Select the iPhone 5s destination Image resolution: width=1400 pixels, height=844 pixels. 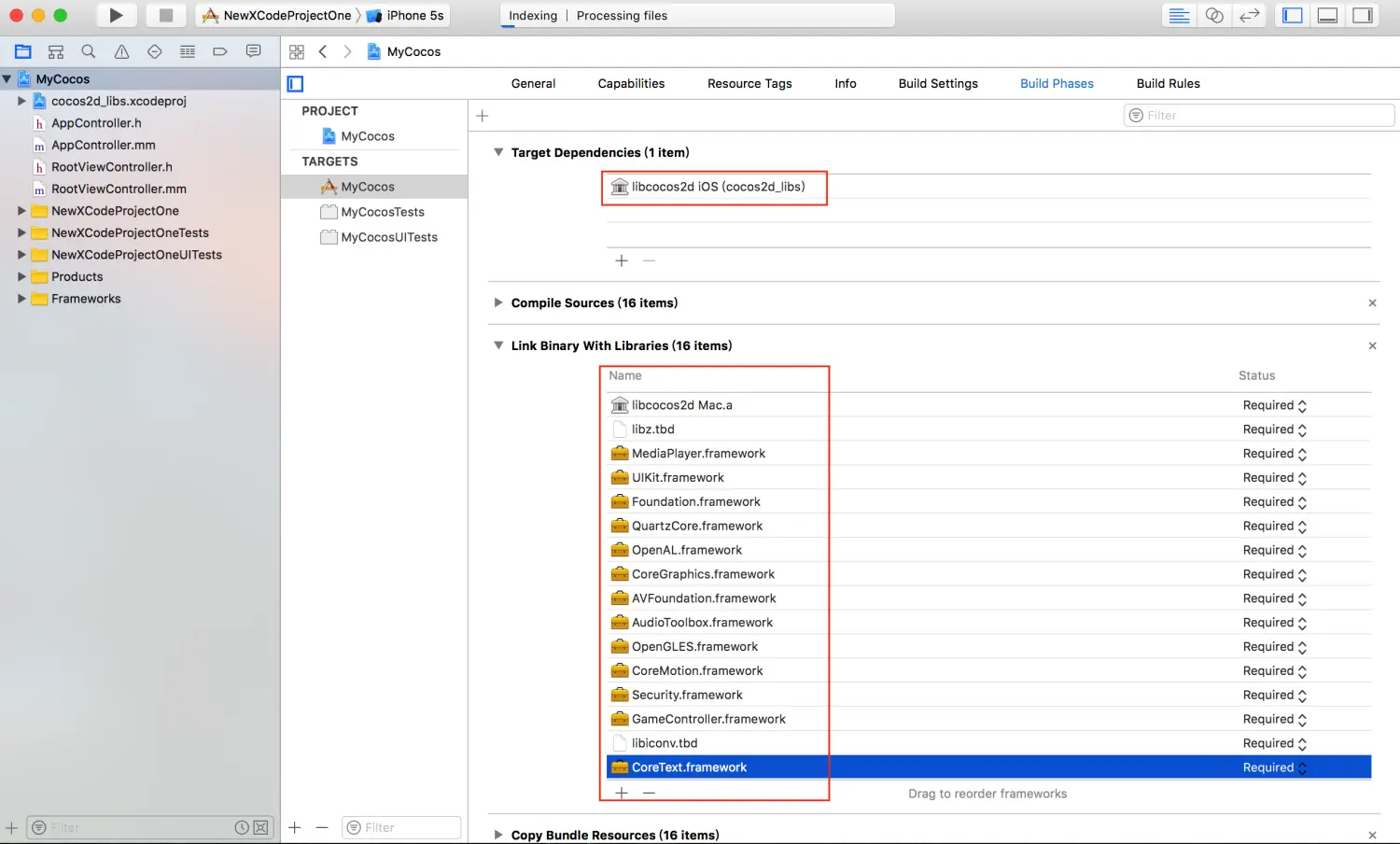pos(406,15)
